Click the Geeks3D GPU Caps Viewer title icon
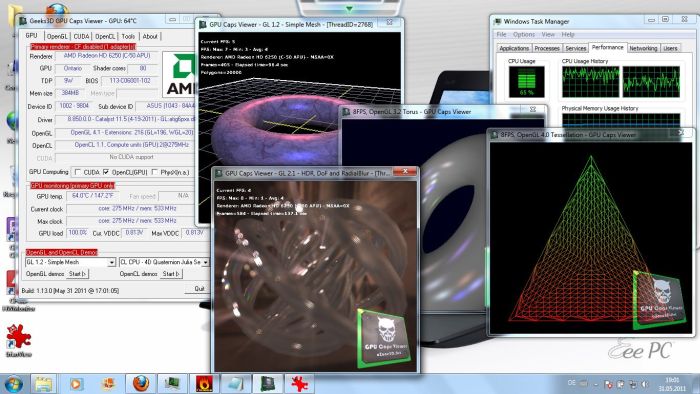Viewport: 700px width, 394px height. [x=22, y=21]
